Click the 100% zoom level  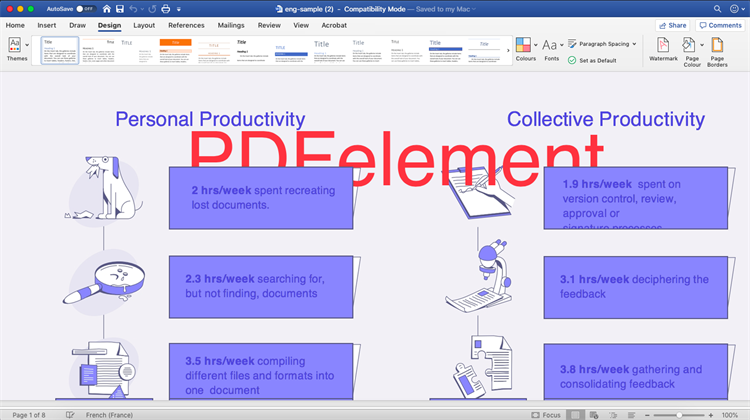point(729,415)
